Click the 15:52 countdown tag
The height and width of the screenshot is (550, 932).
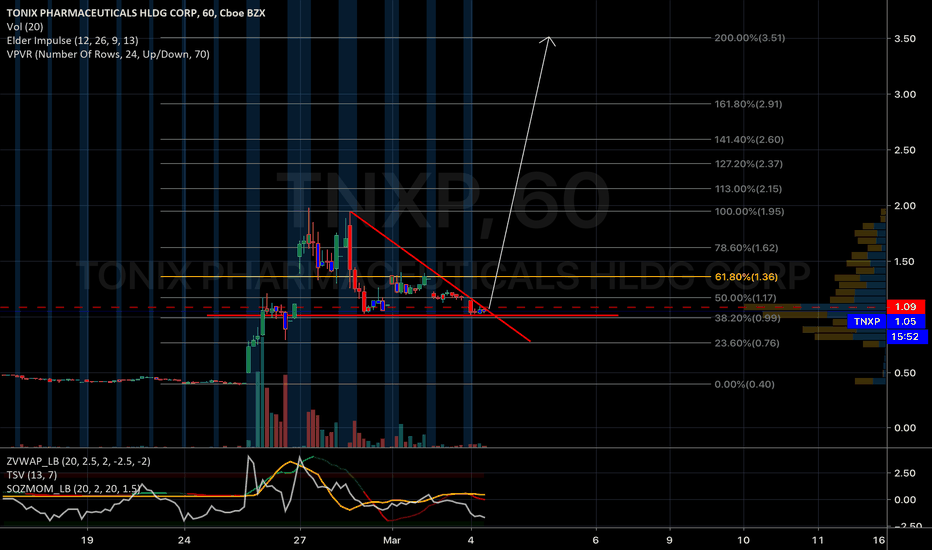coord(906,337)
